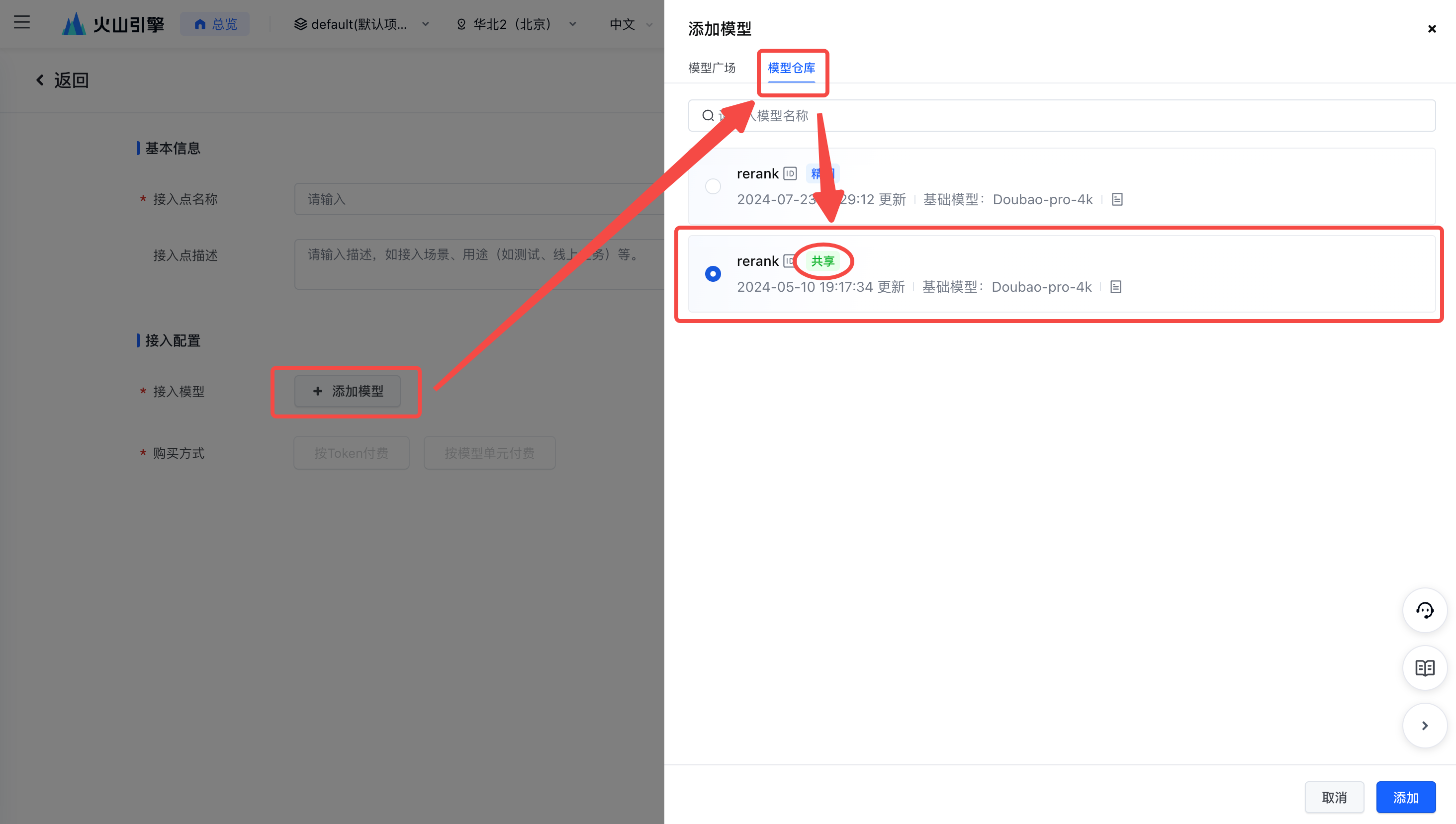This screenshot has height=824, width=1456.
Task: Choose 按模型单元付费 purchase option
Action: [490, 453]
